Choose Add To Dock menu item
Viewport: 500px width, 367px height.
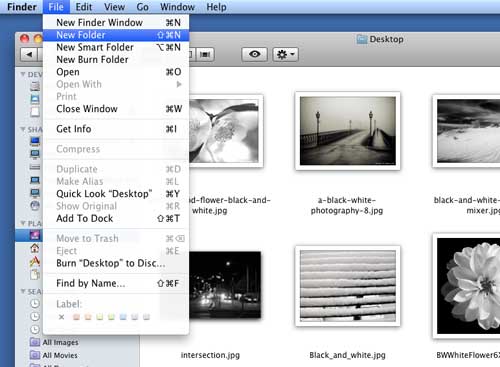click(116, 218)
